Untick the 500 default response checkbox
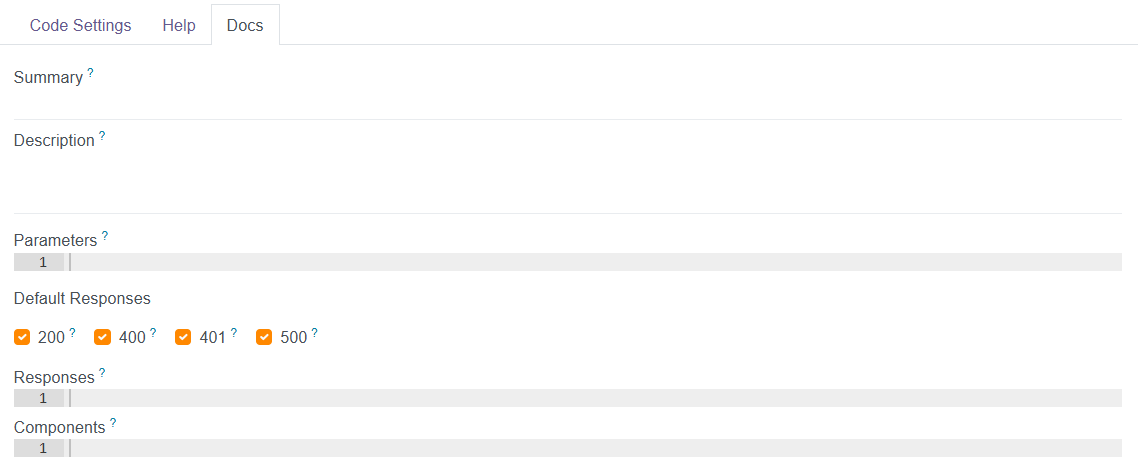This screenshot has height=472, width=1138. 264,337
